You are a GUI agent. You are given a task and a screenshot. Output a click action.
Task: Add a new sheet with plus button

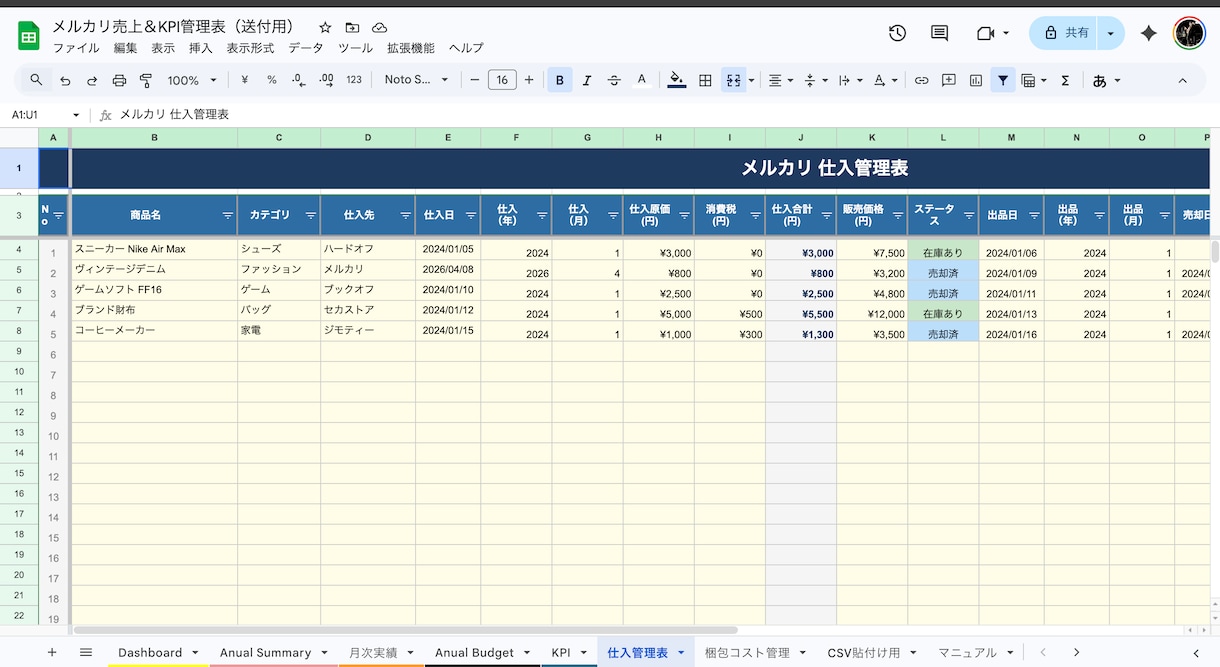pyautogui.click(x=52, y=652)
